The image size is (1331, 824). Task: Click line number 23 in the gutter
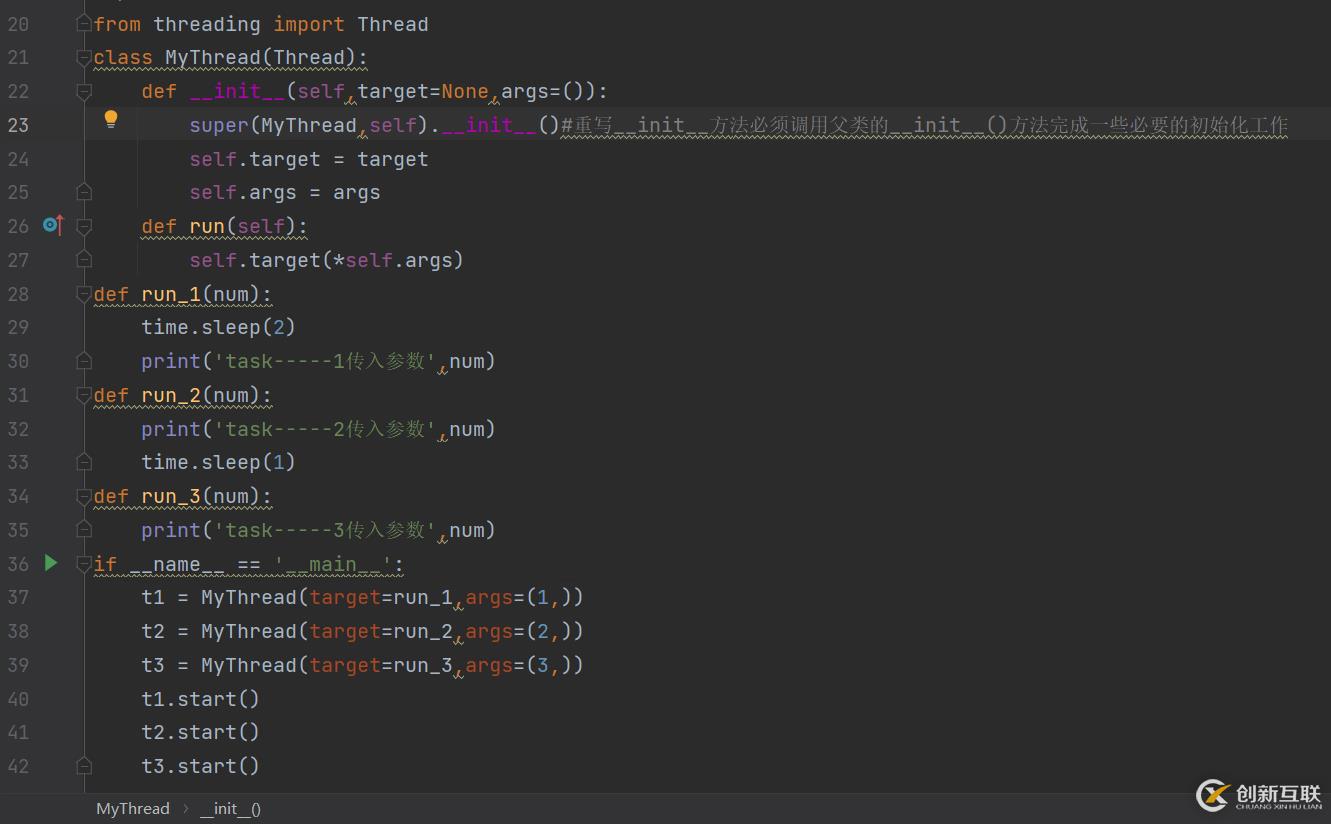click(18, 125)
